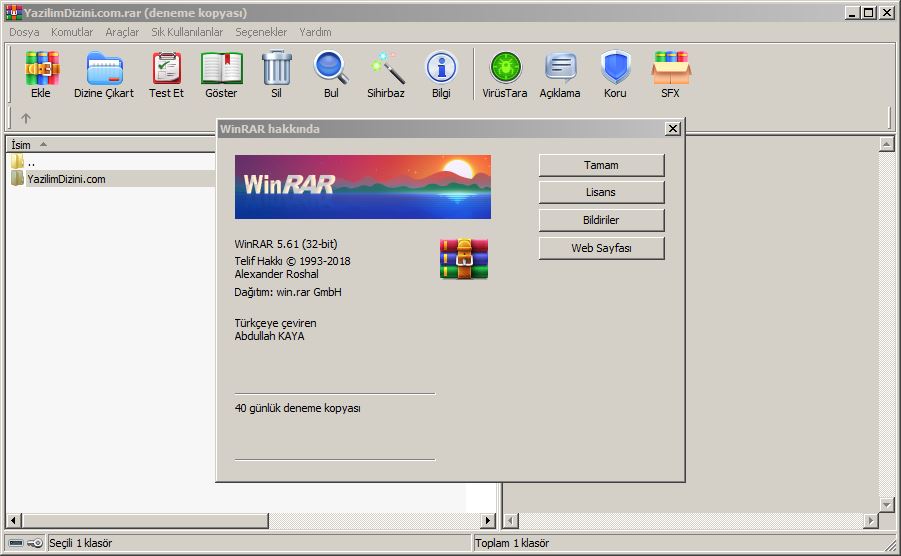Click 'Telif Hakkı © 1993-2018' text

pos(292,261)
